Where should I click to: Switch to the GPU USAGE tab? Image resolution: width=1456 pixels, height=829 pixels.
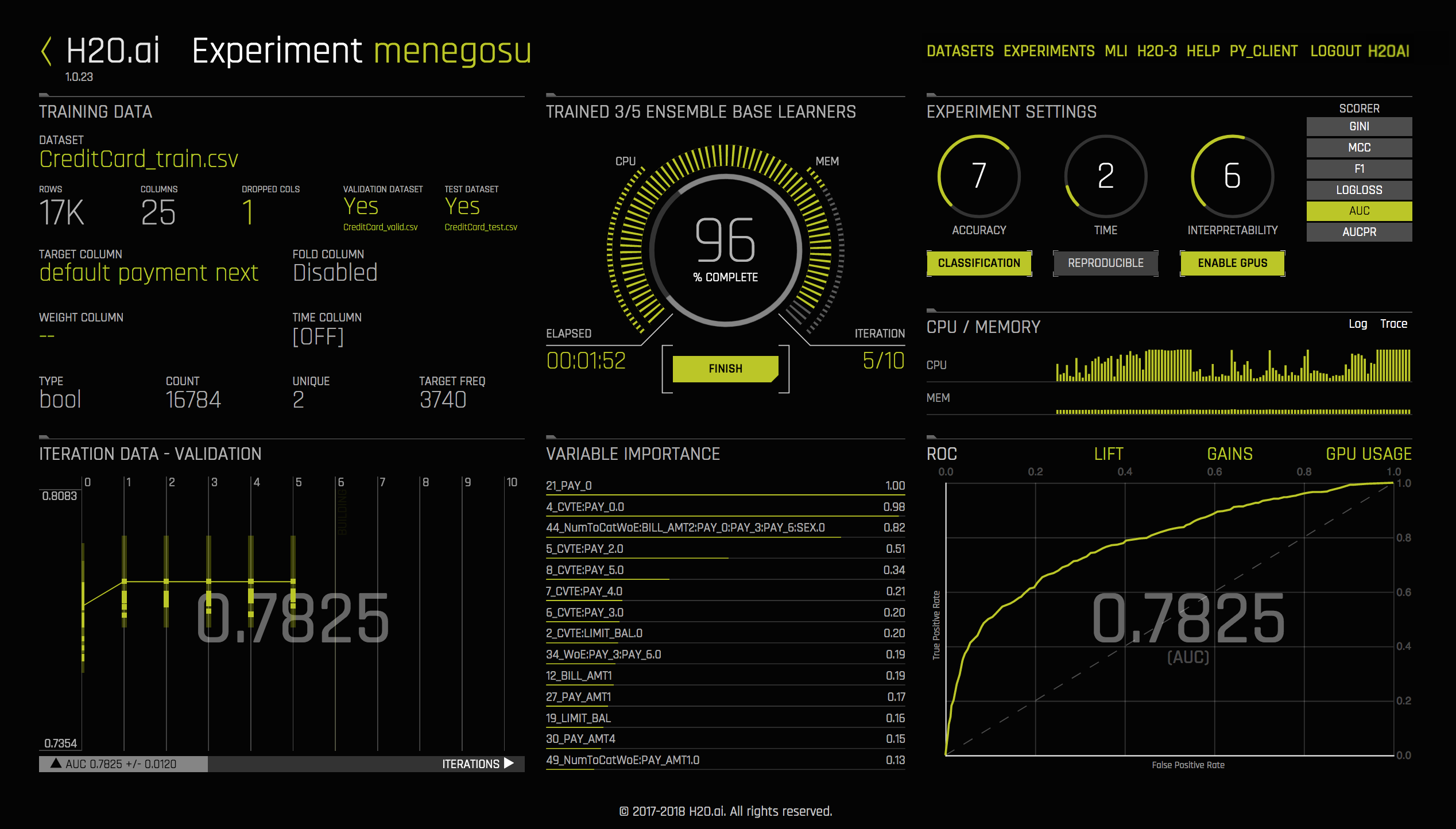(1368, 454)
